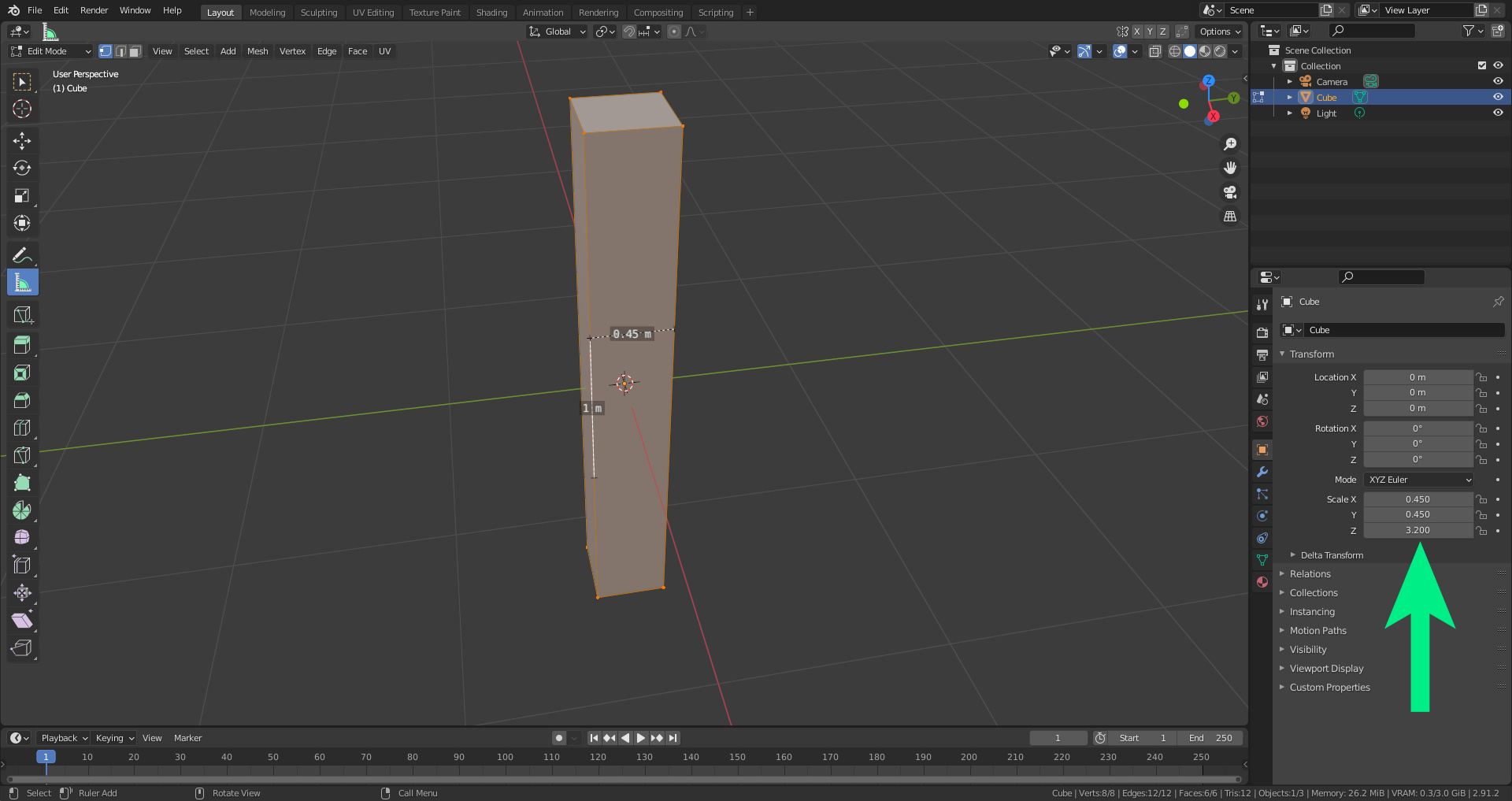The image size is (1512, 801).
Task: Select the Rotate tool in the toolbar
Action: tap(22, 169)
